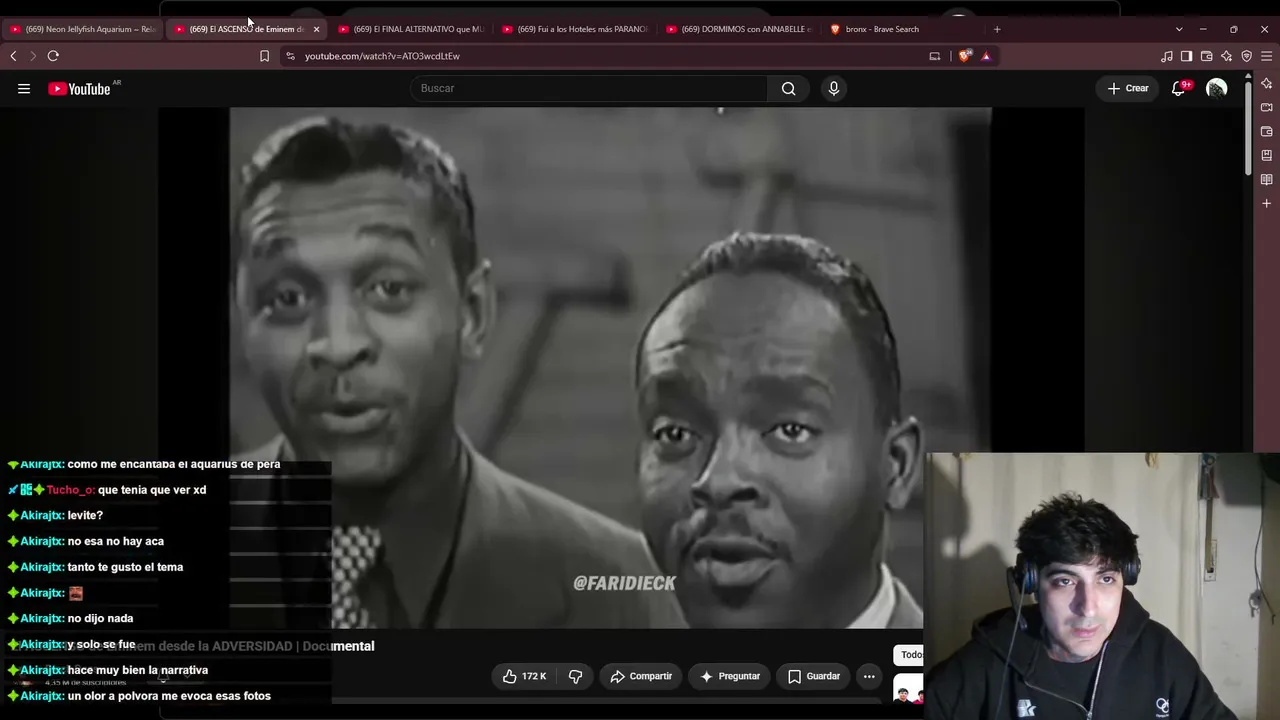
Task: Click the YouTube search magnifier button
Action: point(788,89)
